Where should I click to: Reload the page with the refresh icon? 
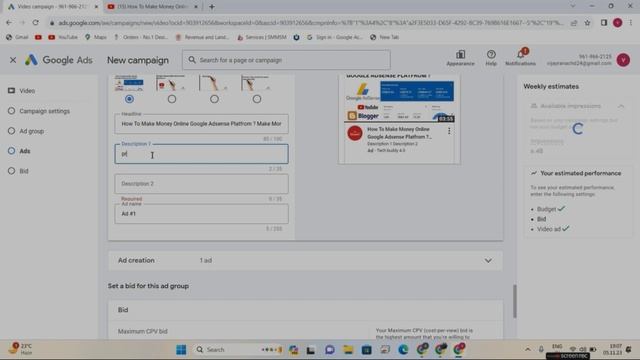click(x=36, y=23)
